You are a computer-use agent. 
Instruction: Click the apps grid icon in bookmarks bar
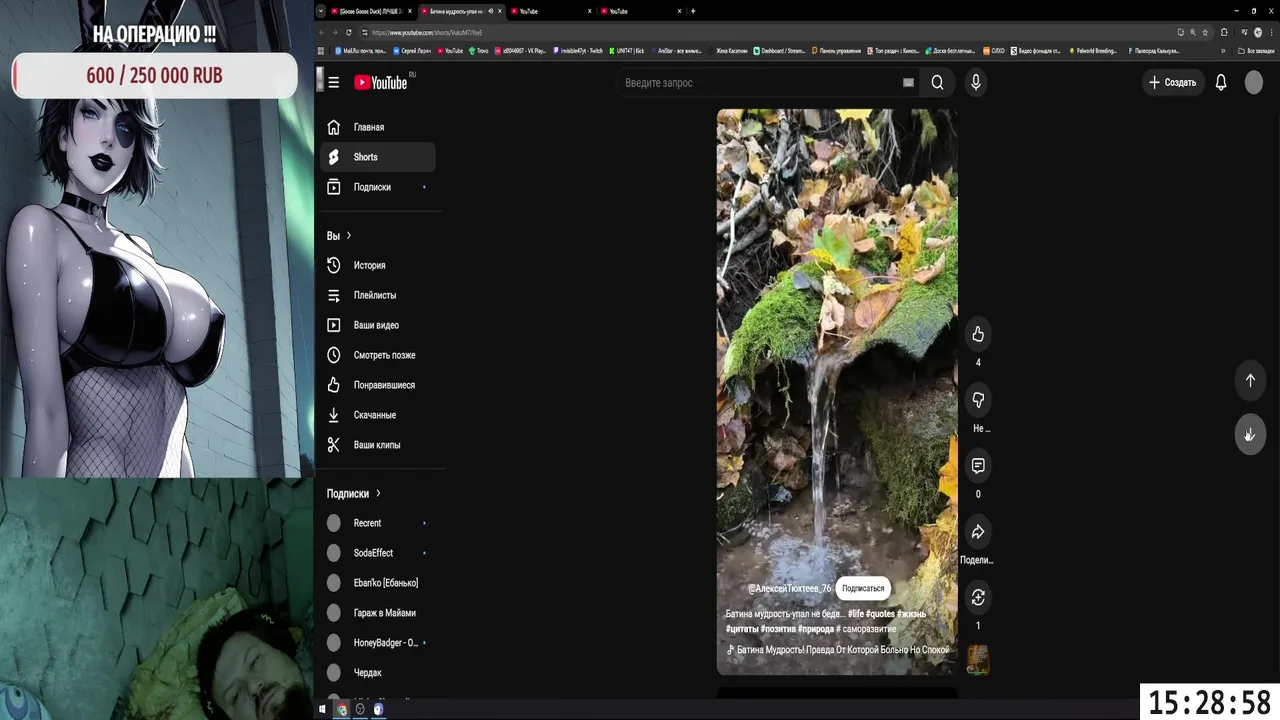(x=321, y=50)
